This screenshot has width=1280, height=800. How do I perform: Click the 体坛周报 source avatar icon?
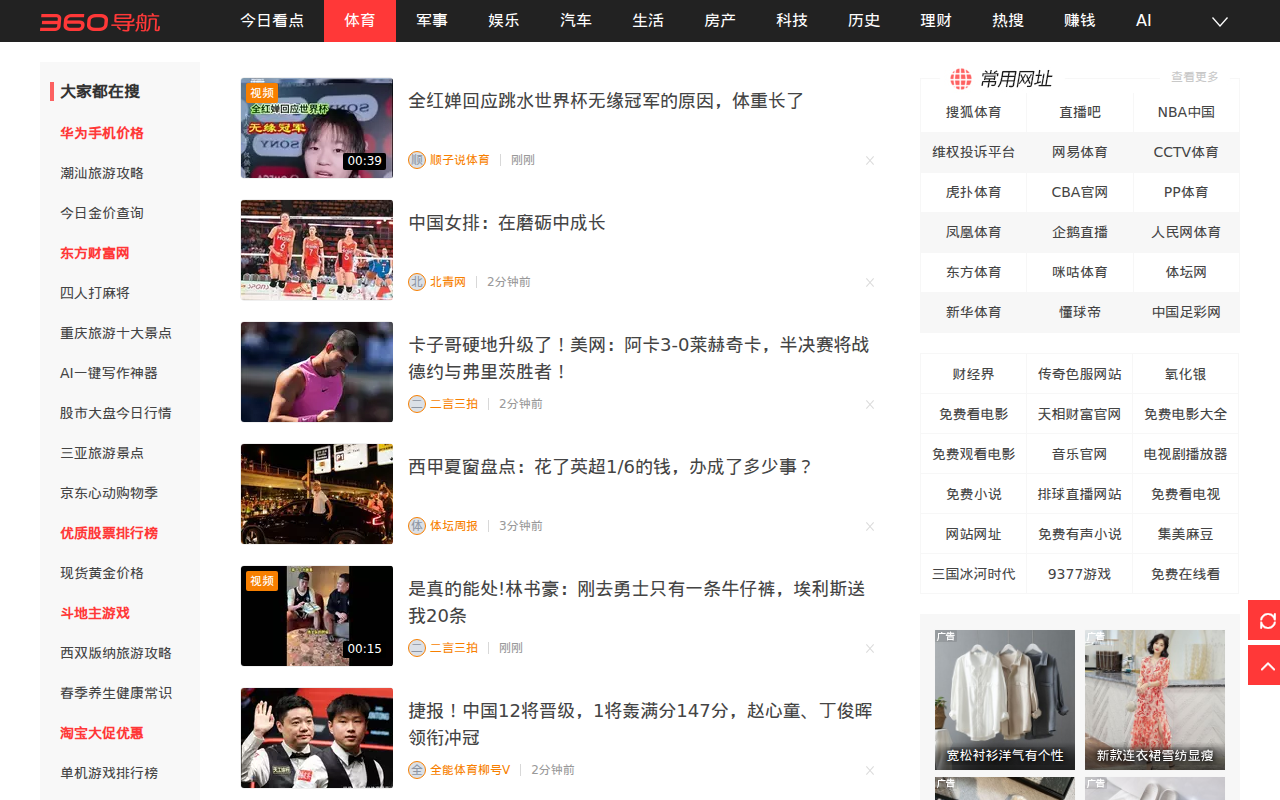(x=417, y=526)
